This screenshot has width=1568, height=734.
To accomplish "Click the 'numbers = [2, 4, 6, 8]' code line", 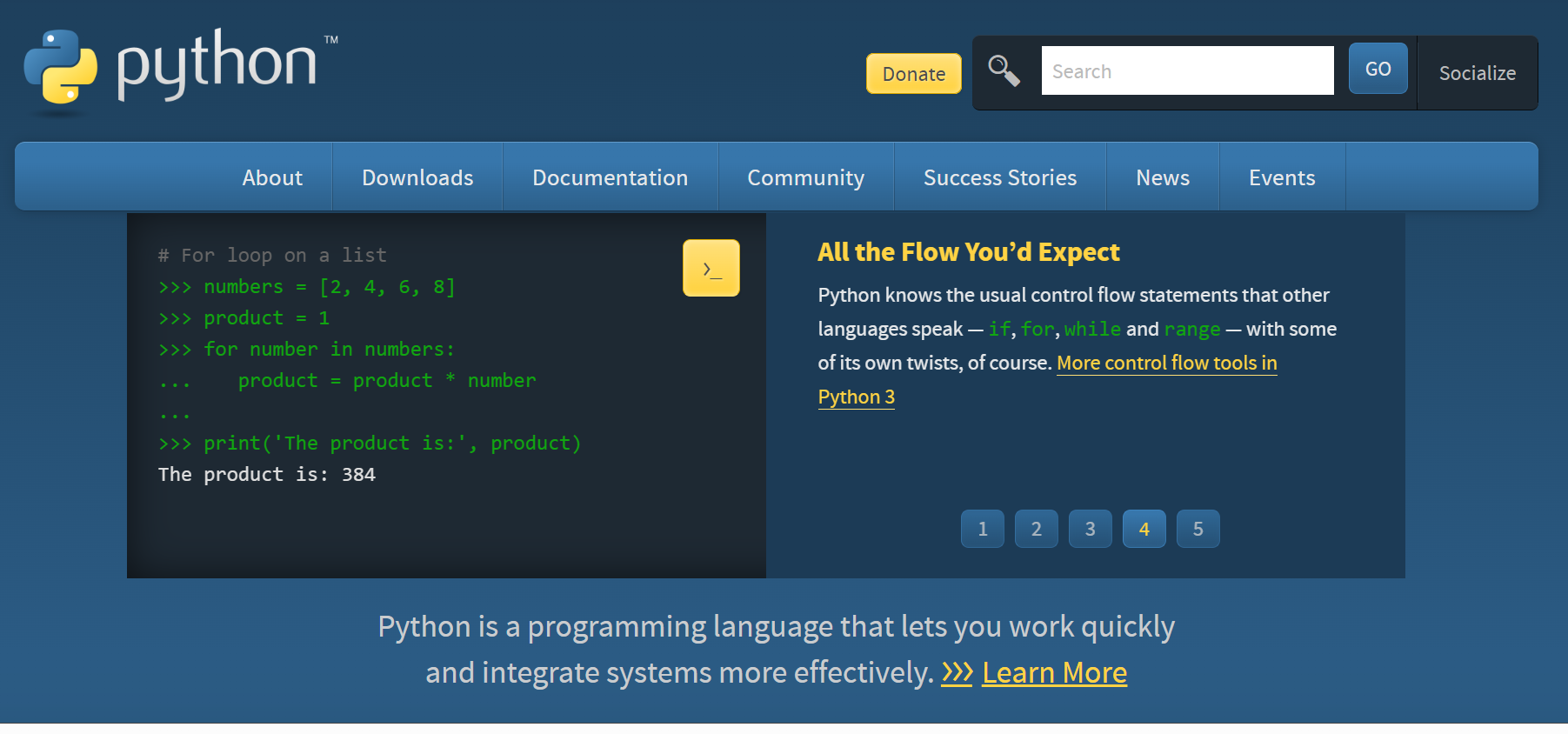I will pos(307,287).
